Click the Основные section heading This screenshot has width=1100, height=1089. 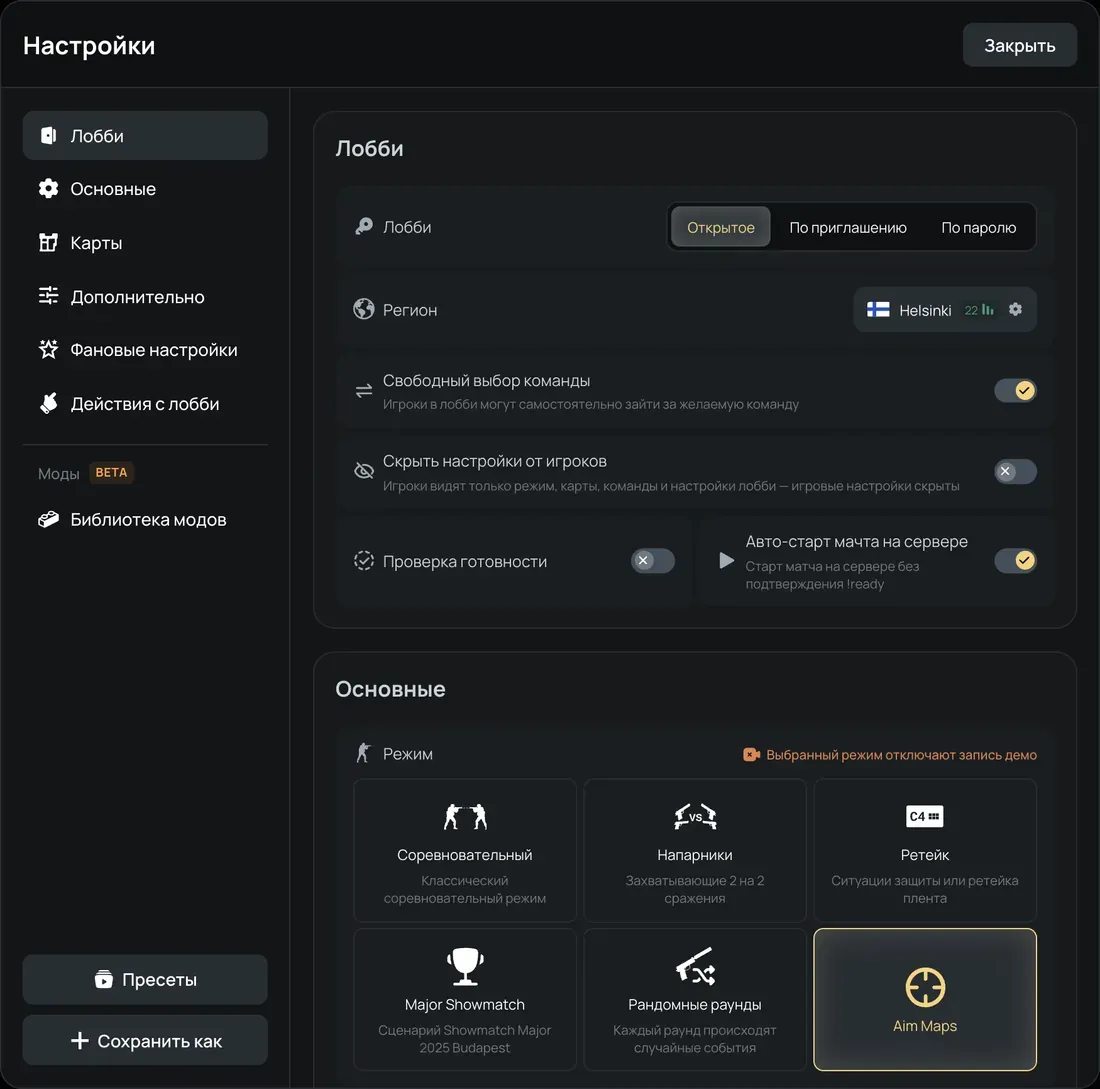(x=390, y=689)
